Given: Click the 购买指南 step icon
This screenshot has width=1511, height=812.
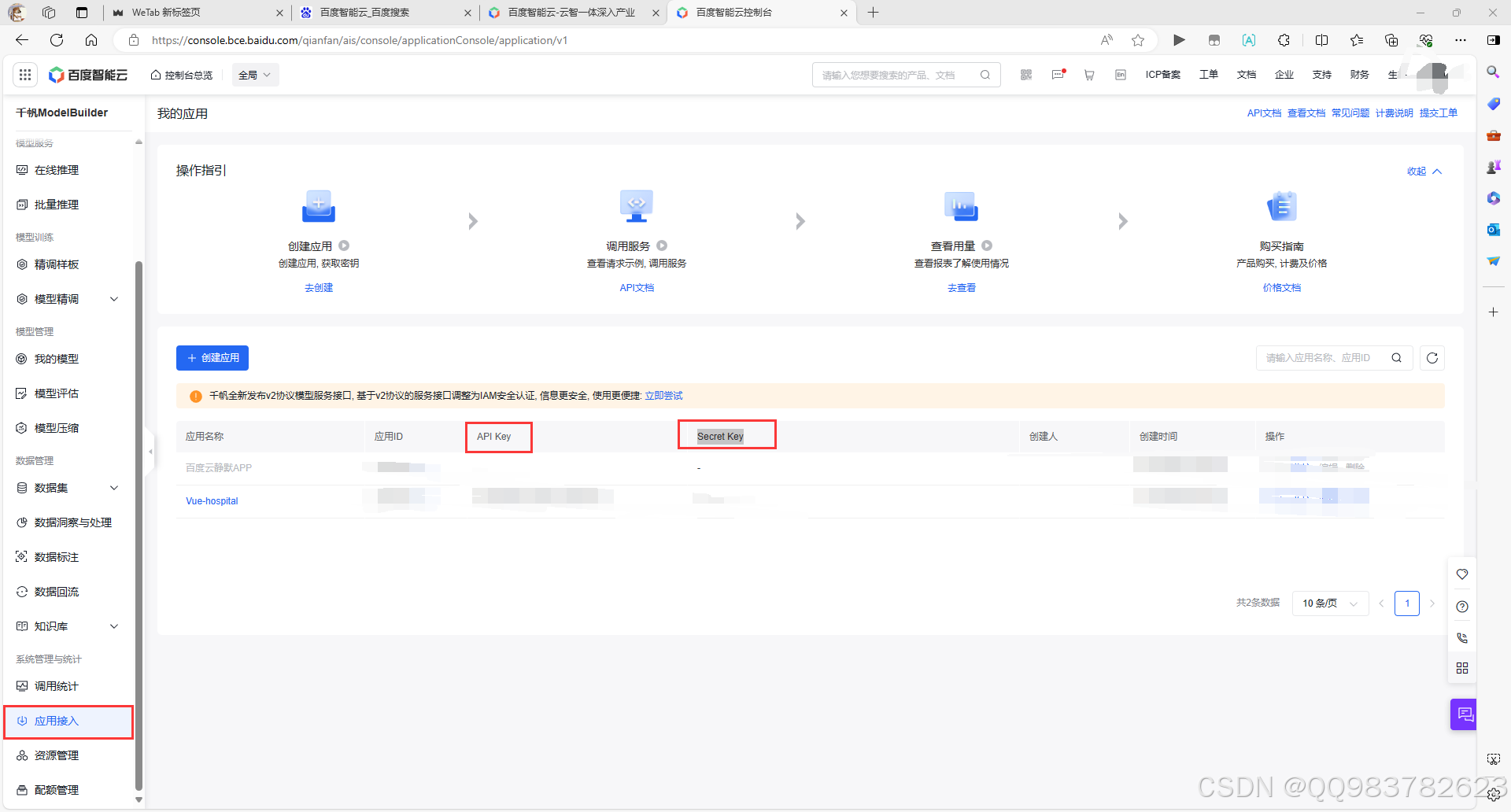Looking at the screenshot, I should click(1282, 207).
